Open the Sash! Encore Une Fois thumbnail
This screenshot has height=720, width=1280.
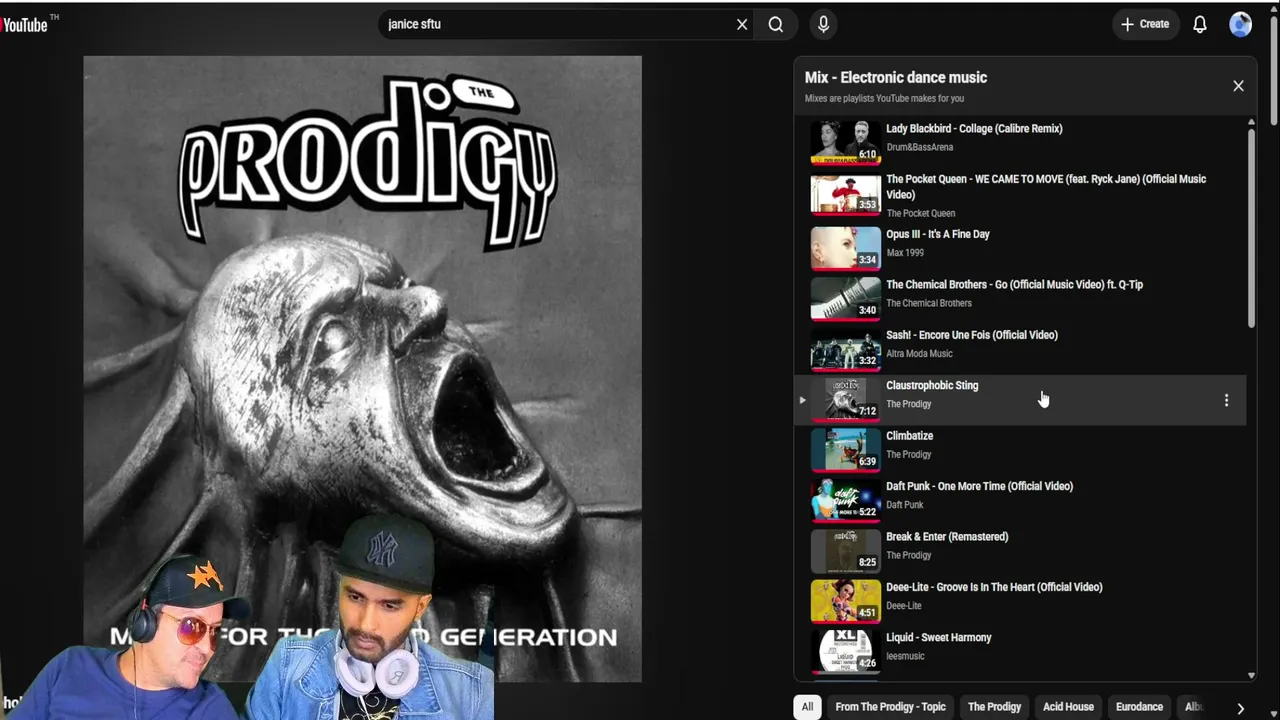tap(845, 349)
